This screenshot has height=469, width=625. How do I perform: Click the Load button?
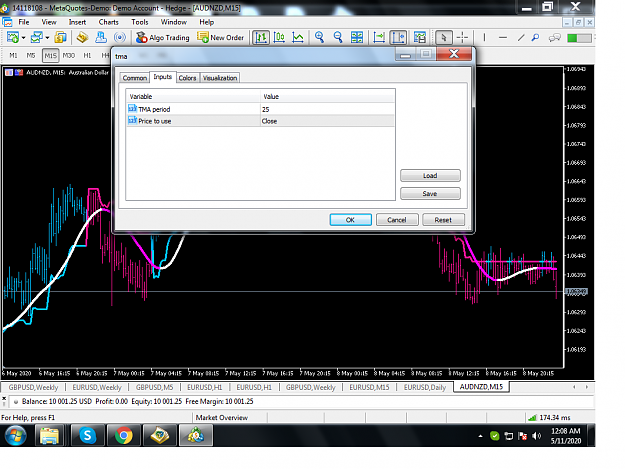(430, 176)
